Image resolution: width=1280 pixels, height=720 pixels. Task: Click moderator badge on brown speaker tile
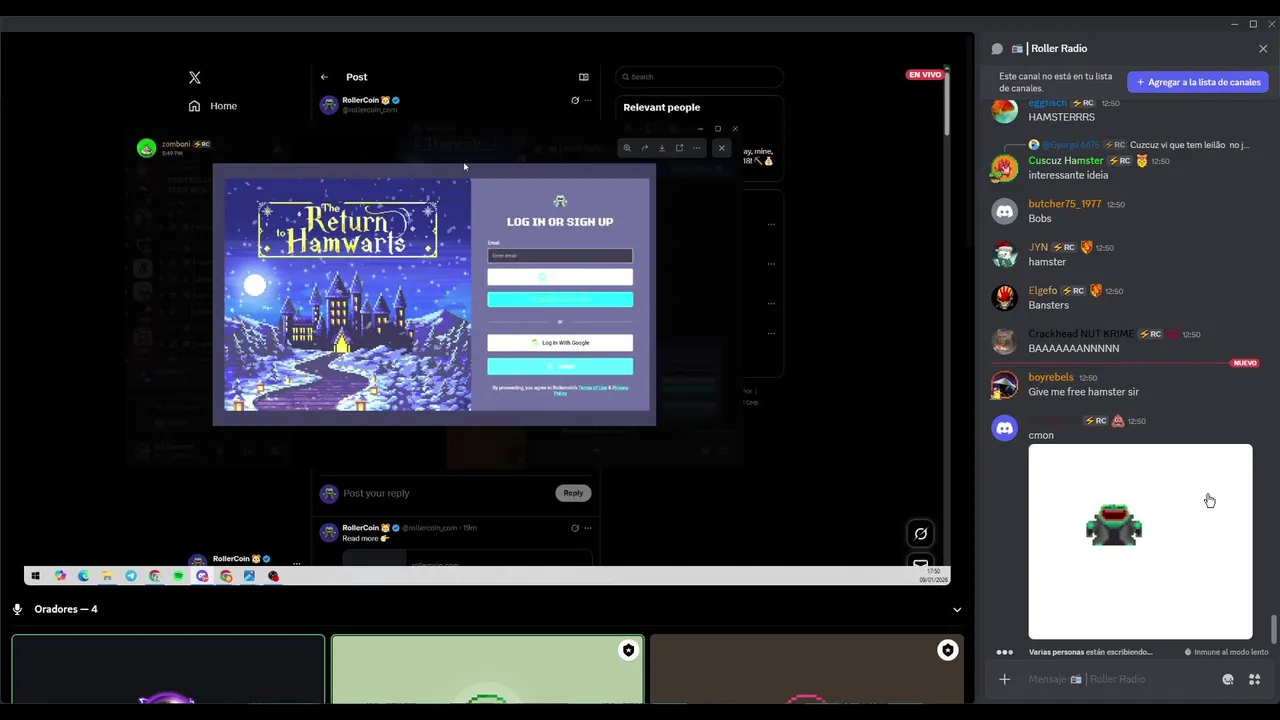(x=947, y=650)
